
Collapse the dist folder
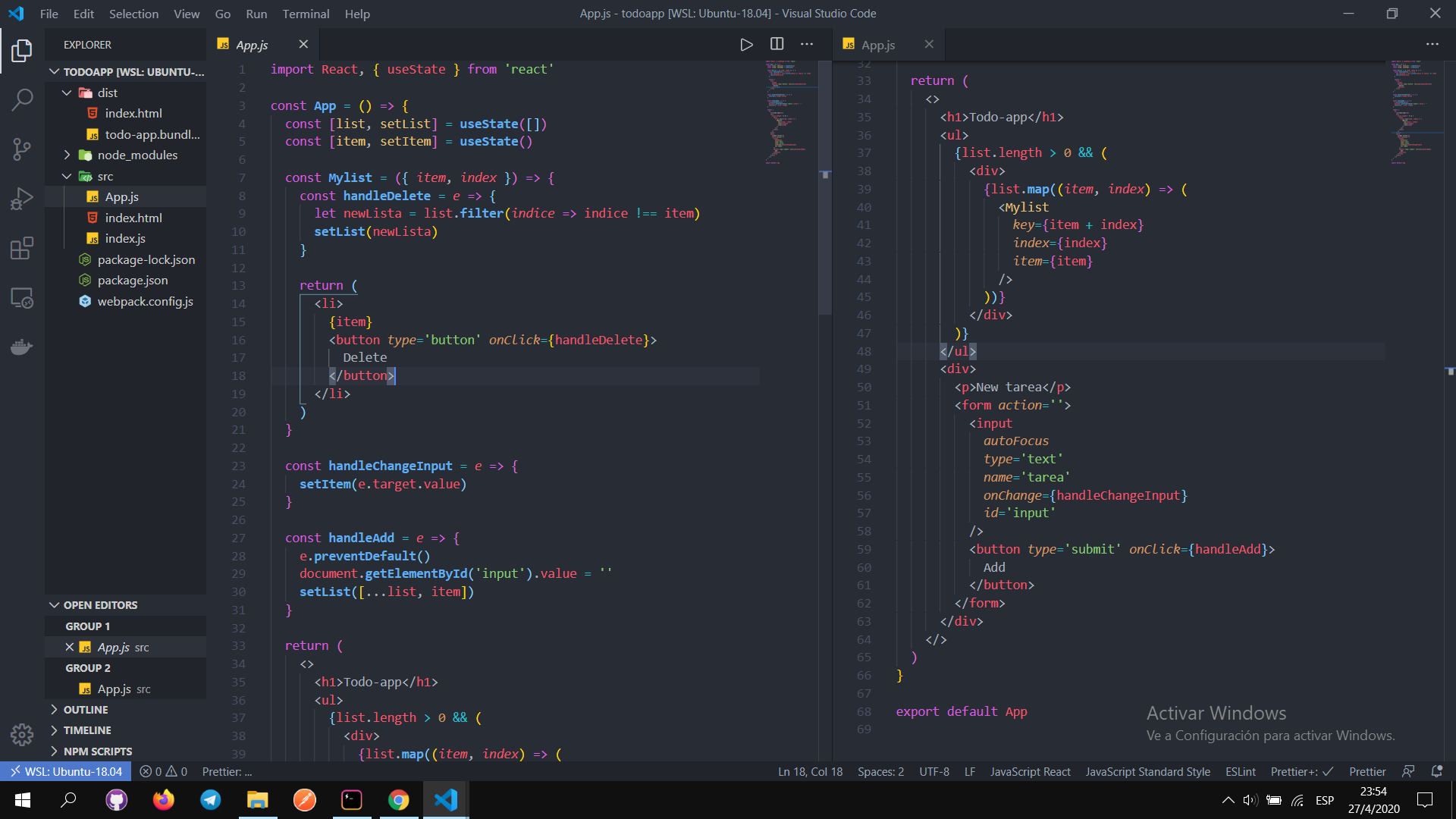[67, 92]
